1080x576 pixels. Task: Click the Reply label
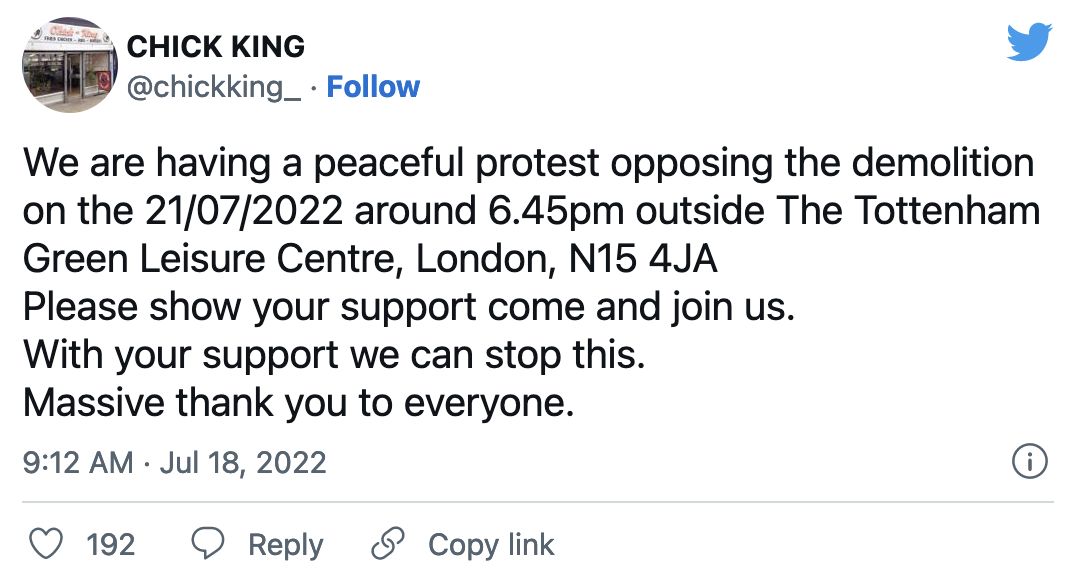click(x=285, y=545)
